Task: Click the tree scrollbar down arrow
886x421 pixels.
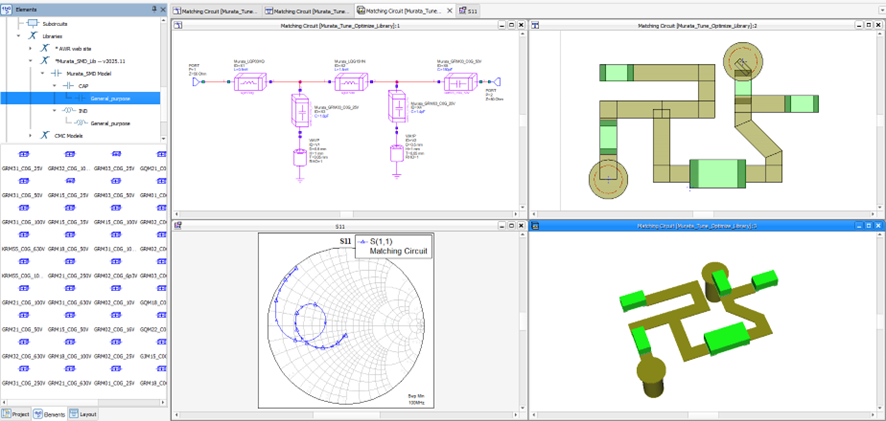Action: click(x=164, y=137)
